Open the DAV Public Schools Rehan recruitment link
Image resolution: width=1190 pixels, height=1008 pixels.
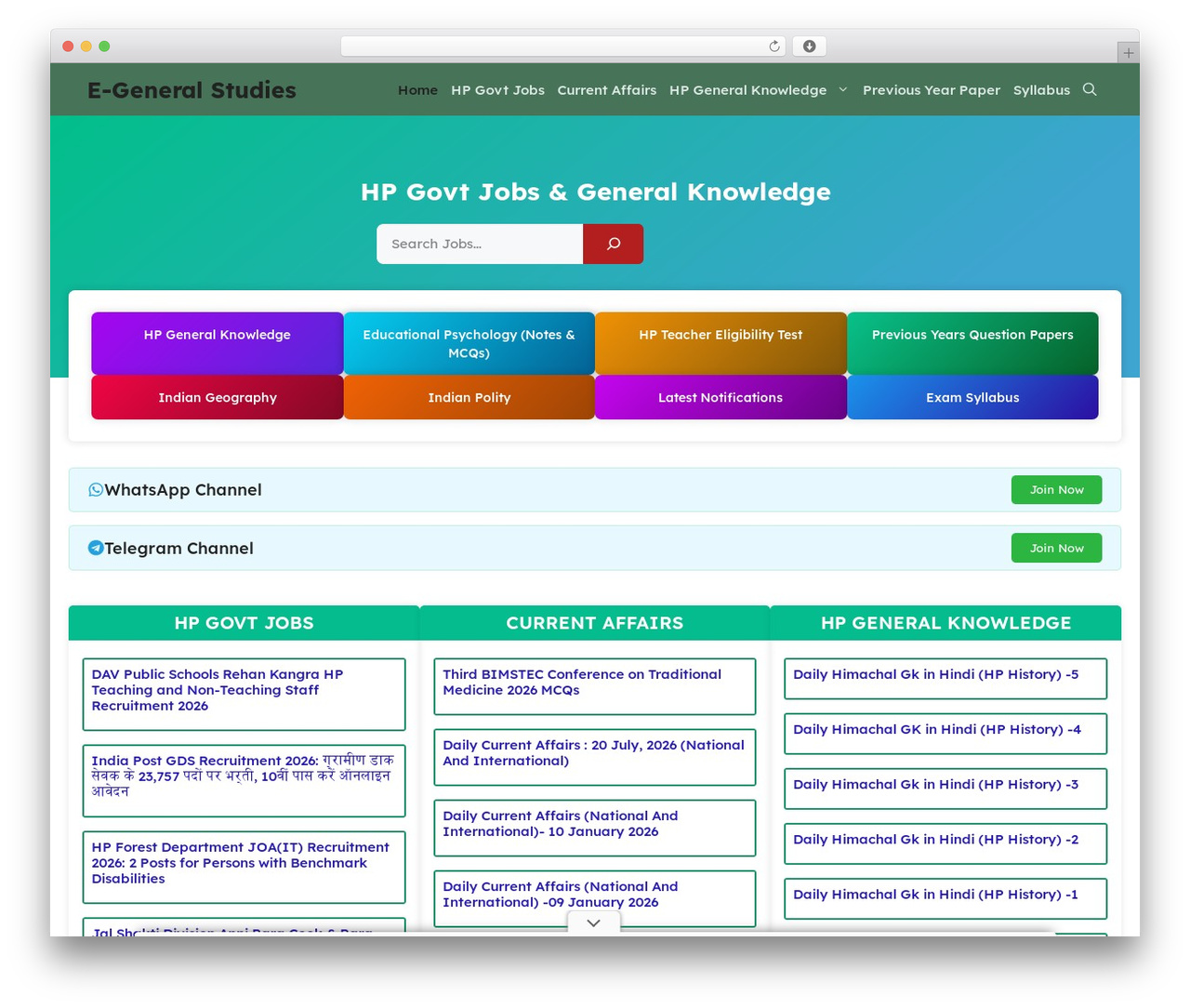tap(218, 690)
